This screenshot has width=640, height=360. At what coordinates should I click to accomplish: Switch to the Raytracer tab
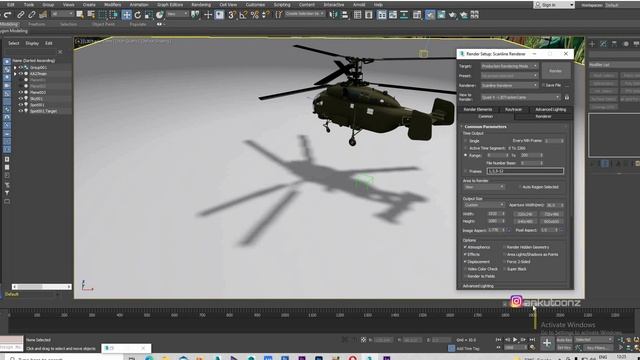click(x=513, y=109)
